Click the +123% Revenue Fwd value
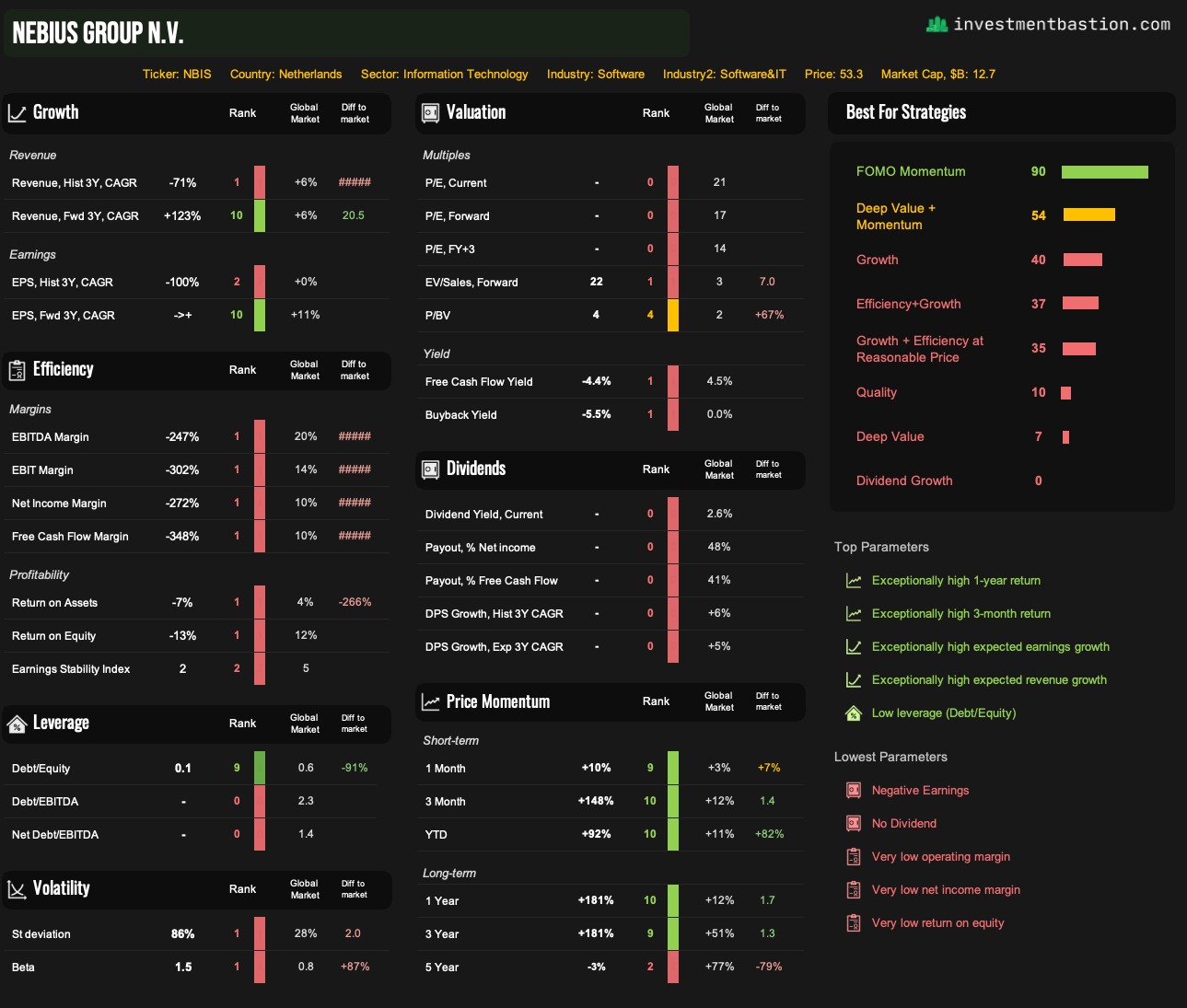Viewport: 1187px width, 1008px height. click(182, 216)
